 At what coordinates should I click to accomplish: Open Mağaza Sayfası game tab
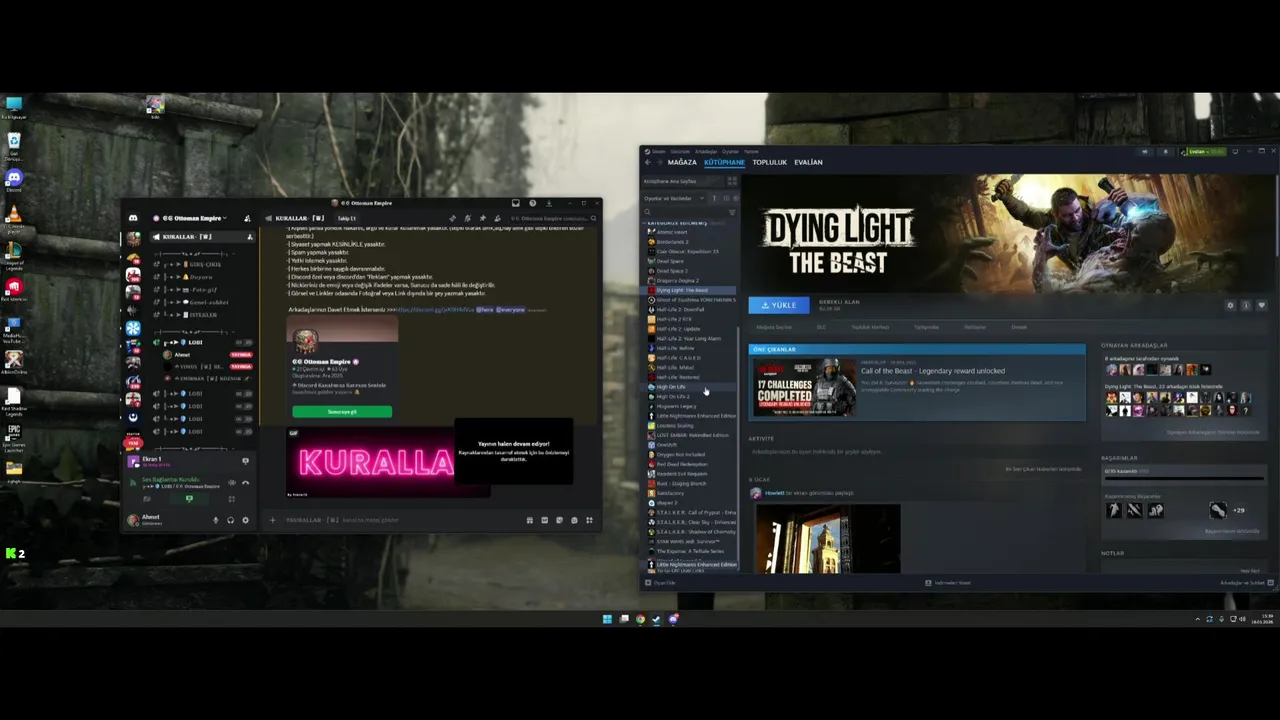click(774, 327)
